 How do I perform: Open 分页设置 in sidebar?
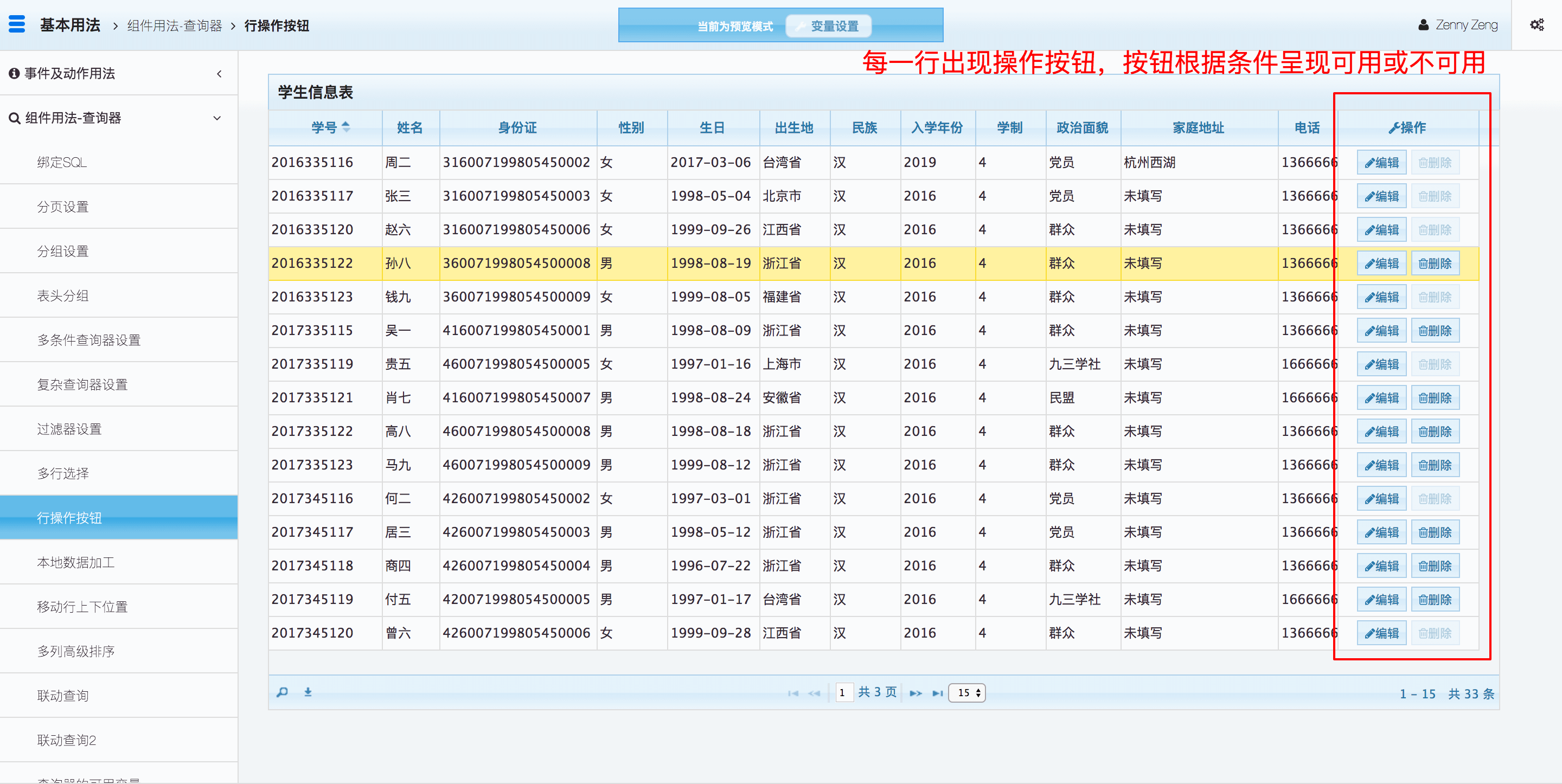[63, 207]
